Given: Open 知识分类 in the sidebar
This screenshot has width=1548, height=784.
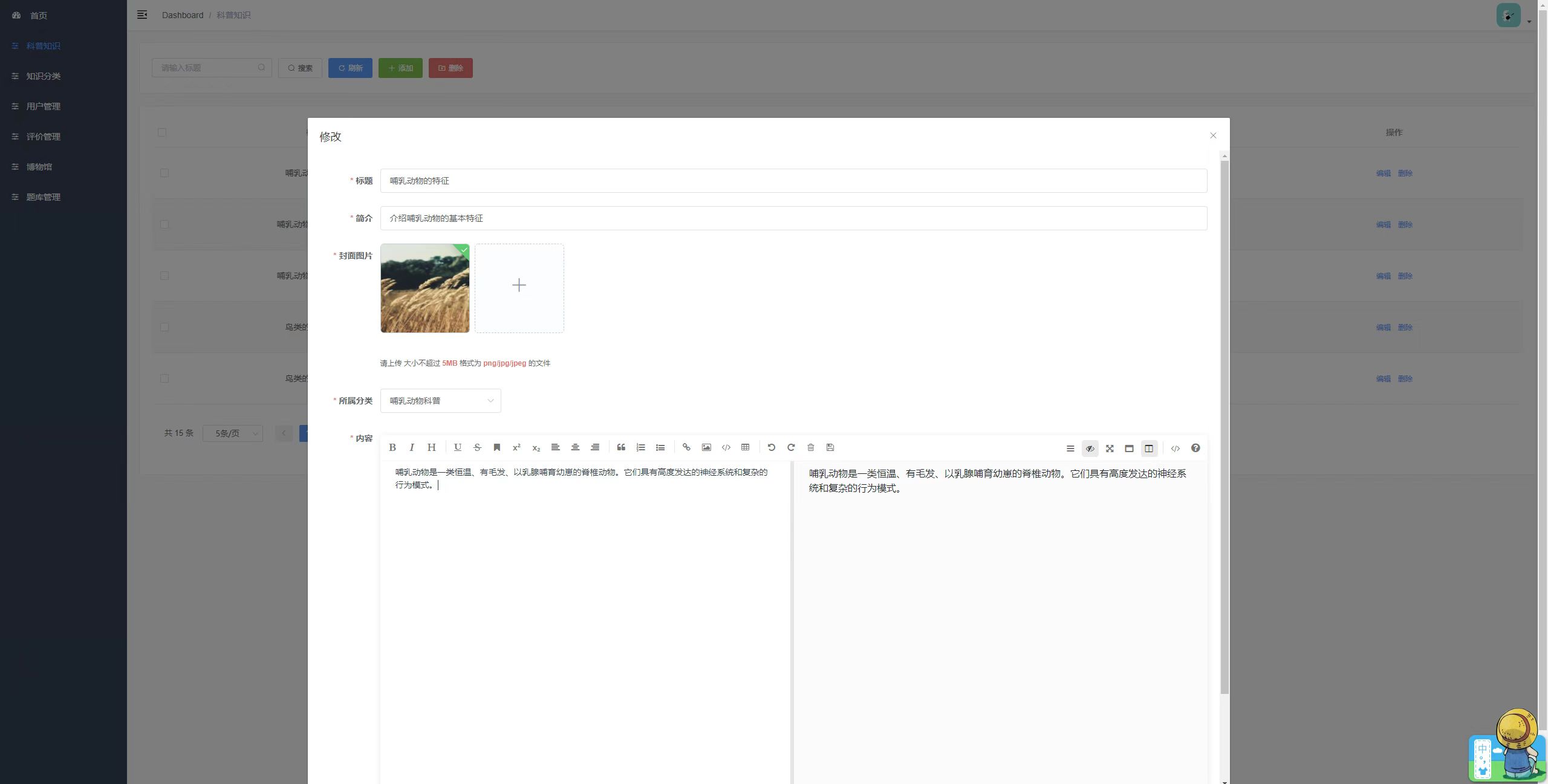Looking at the screenshot, I should click(43, 76).
